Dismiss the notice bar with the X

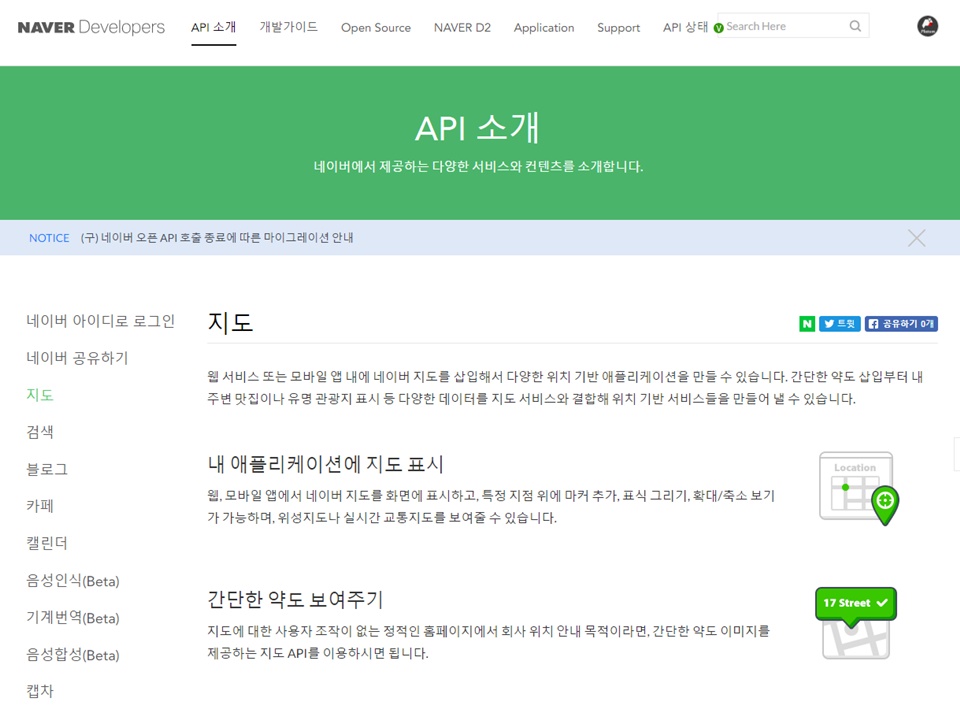coord(916,238)
